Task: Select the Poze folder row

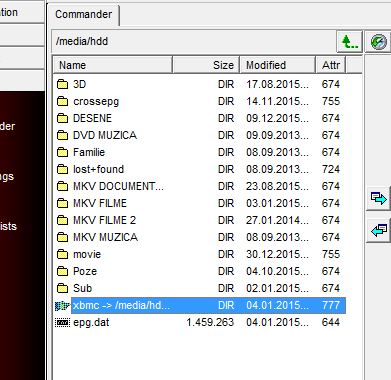Action: 199,271
